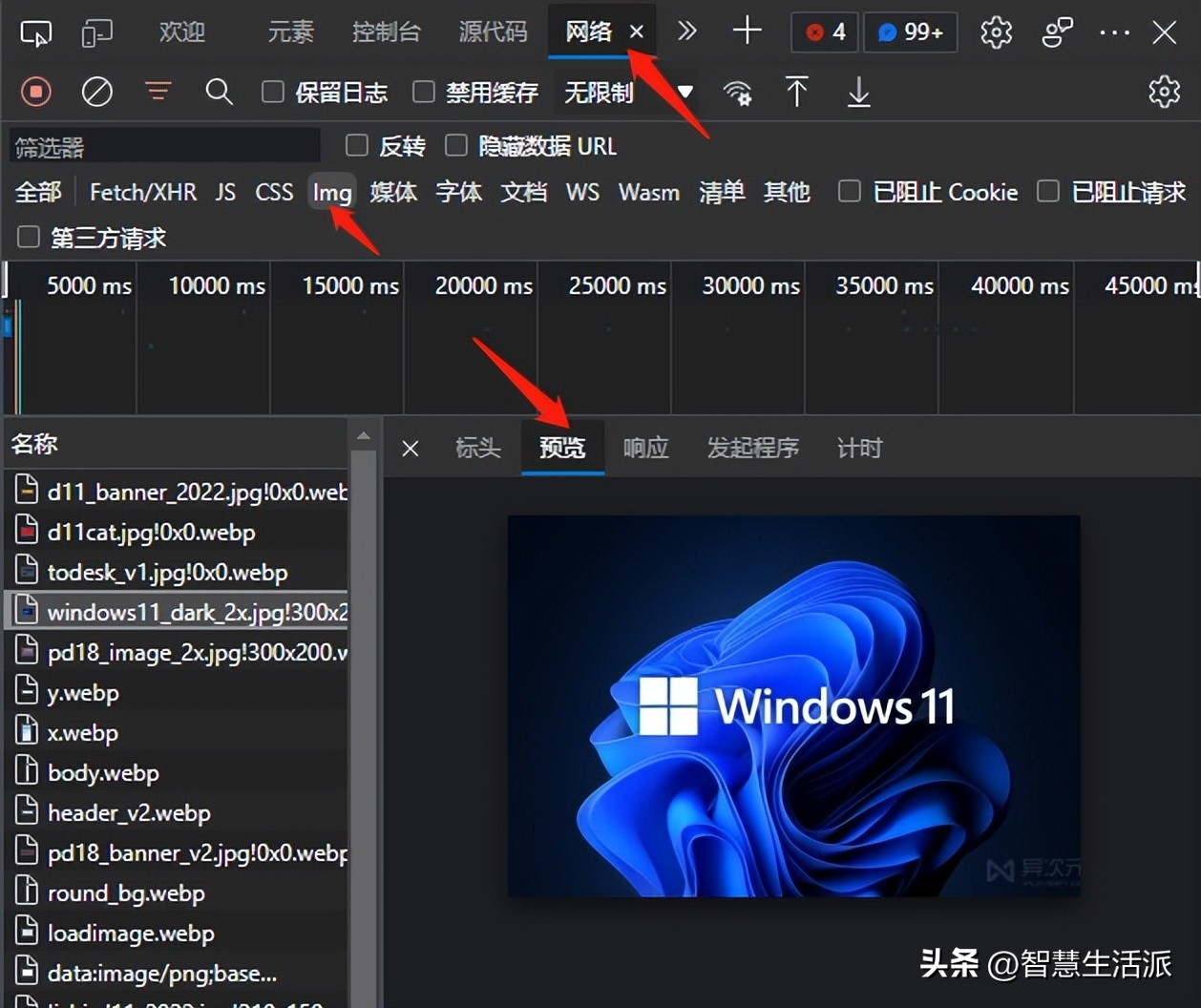Select the inspect element tool

35,31
